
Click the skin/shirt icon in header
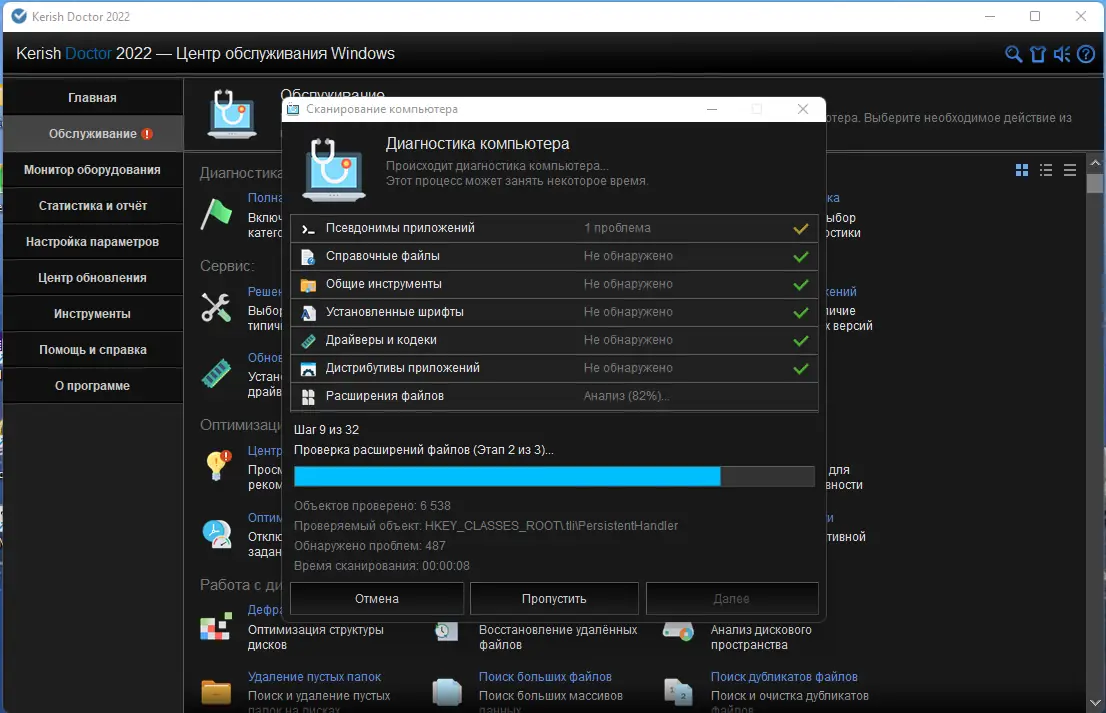click(1038, 54)
